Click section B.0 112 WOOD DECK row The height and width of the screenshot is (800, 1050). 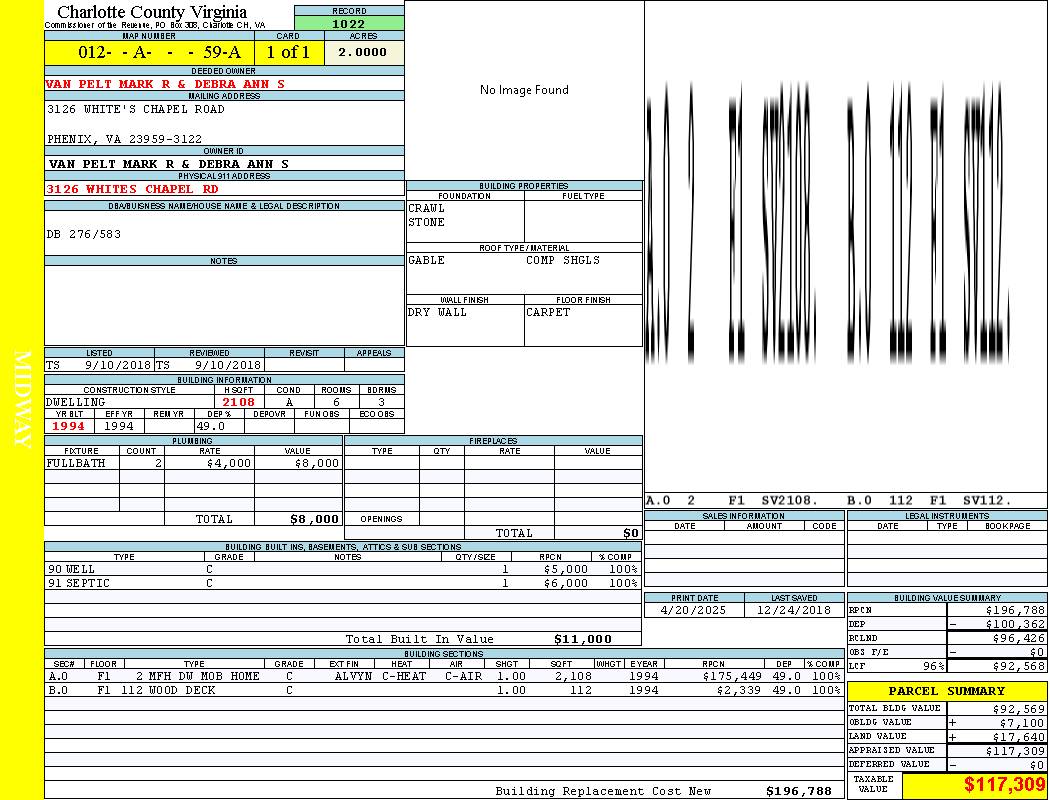pyautogui.click(x=444, y=691)
